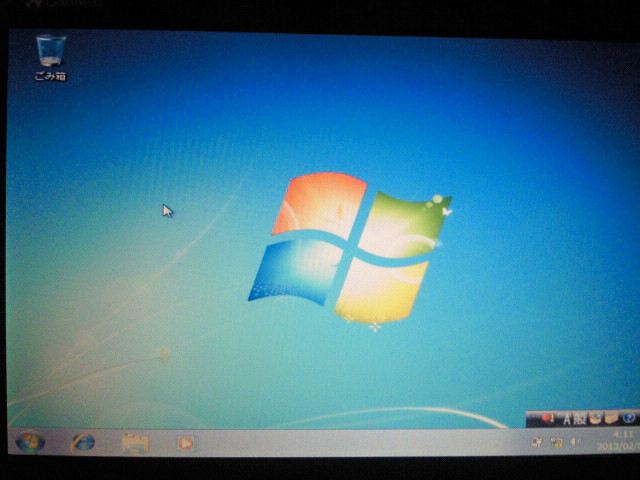Select the ごみ箱 recycle bin icon

coord(51,58)
